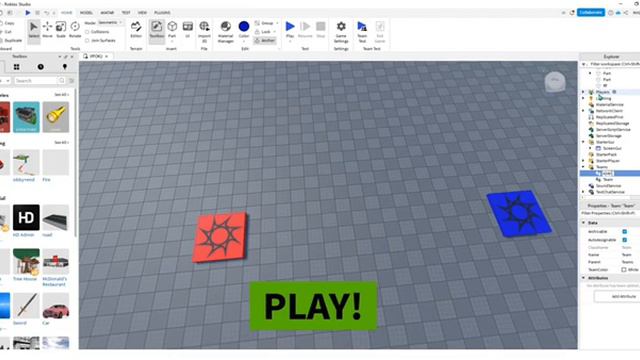
Task: Click the Toolbox search filter icon
Action: (71, 81)
